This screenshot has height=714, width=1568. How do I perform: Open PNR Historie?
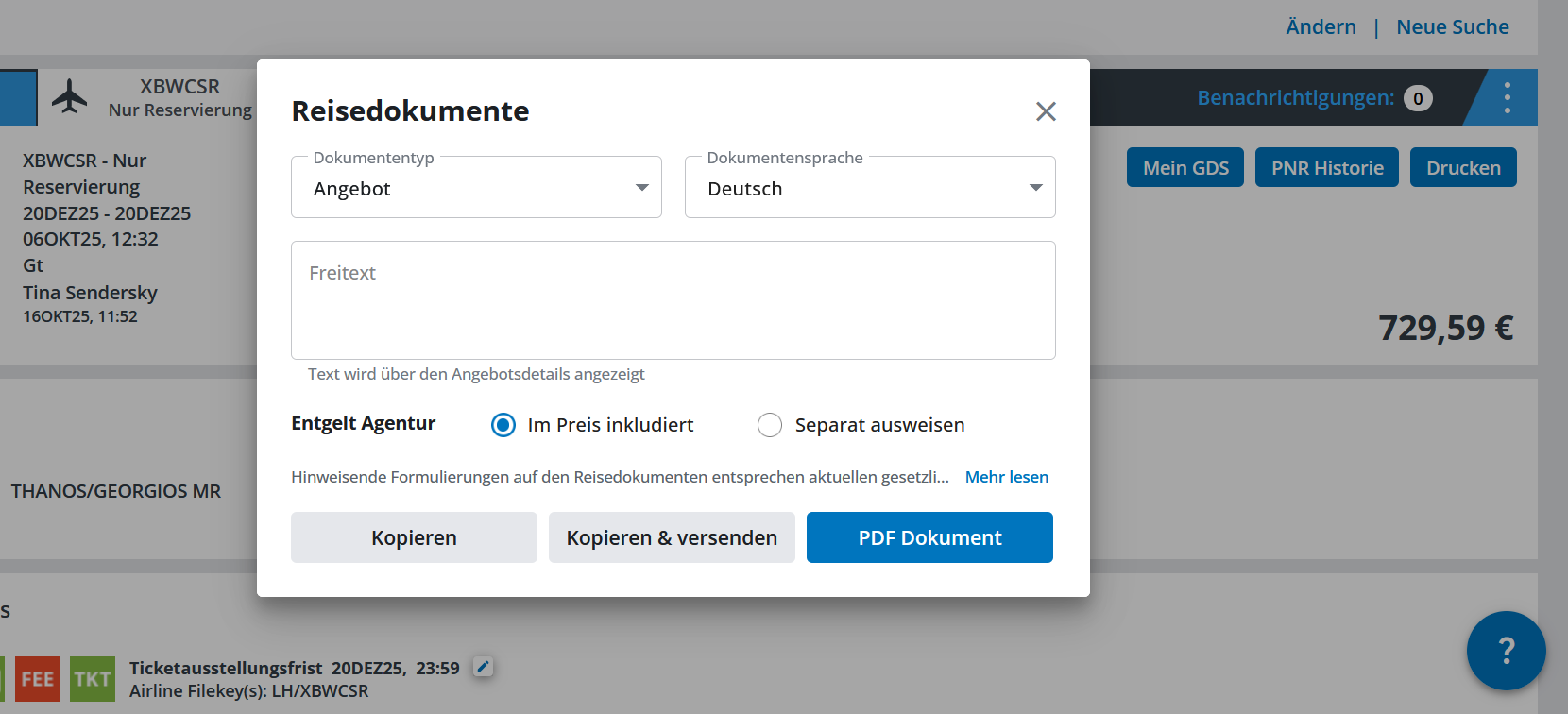click(1326, 168)
